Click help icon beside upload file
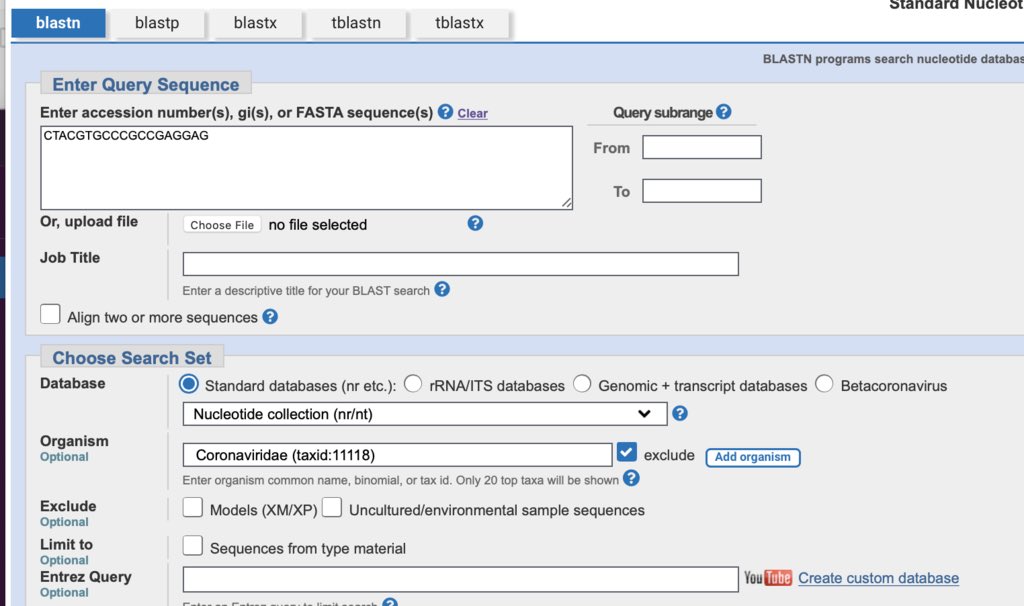Screen dimensions: 1024x606 [475, 223]
